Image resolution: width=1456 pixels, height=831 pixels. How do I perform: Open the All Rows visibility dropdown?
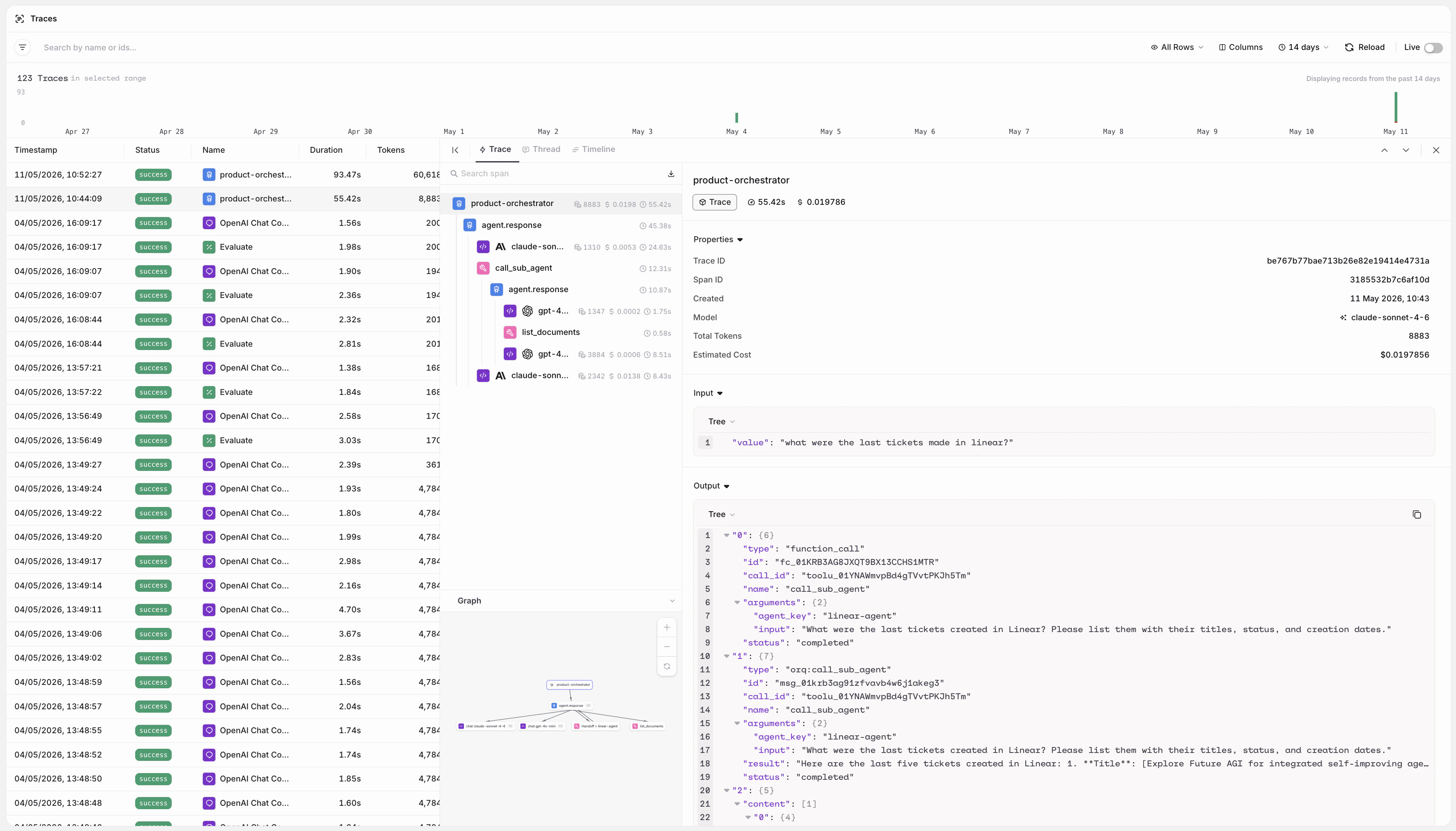pos(1177,47)
